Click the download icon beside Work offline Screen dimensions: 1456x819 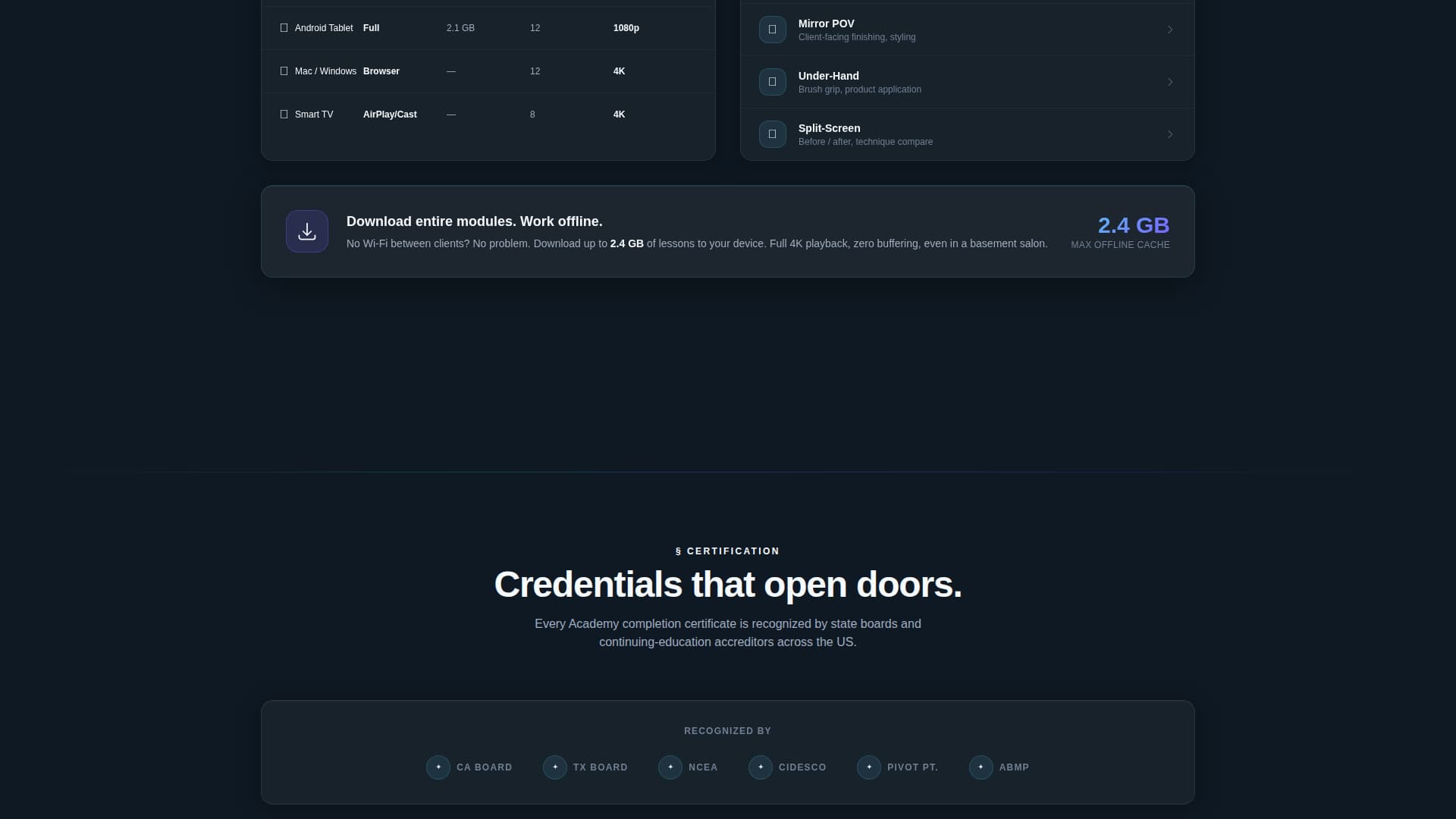307,231
